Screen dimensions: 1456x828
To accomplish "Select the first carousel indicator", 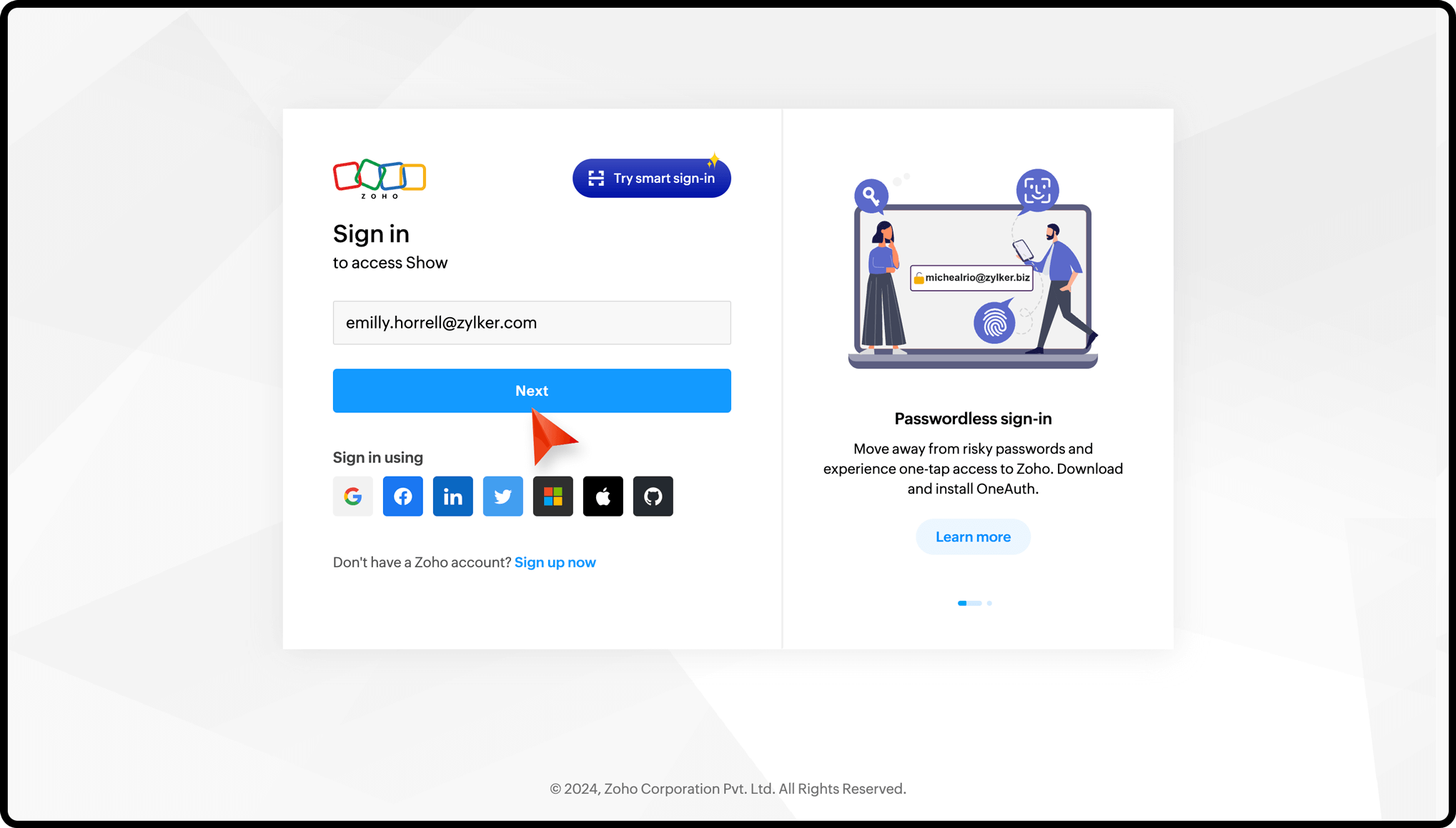I will [x=969, y=603].
